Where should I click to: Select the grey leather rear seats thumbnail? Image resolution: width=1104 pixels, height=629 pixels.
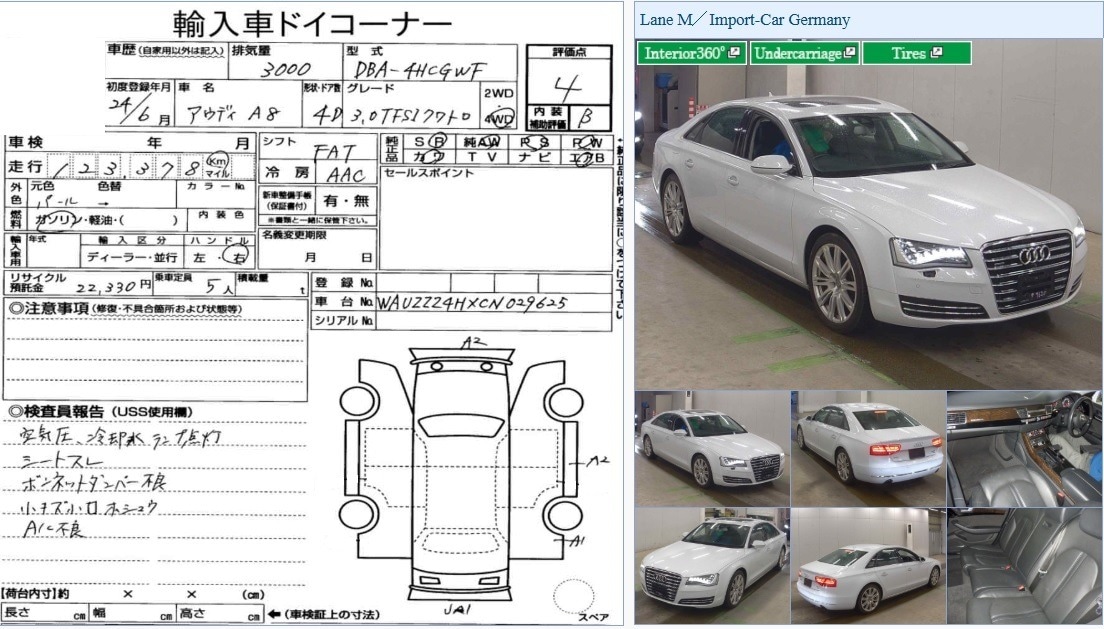point(1025,566)
